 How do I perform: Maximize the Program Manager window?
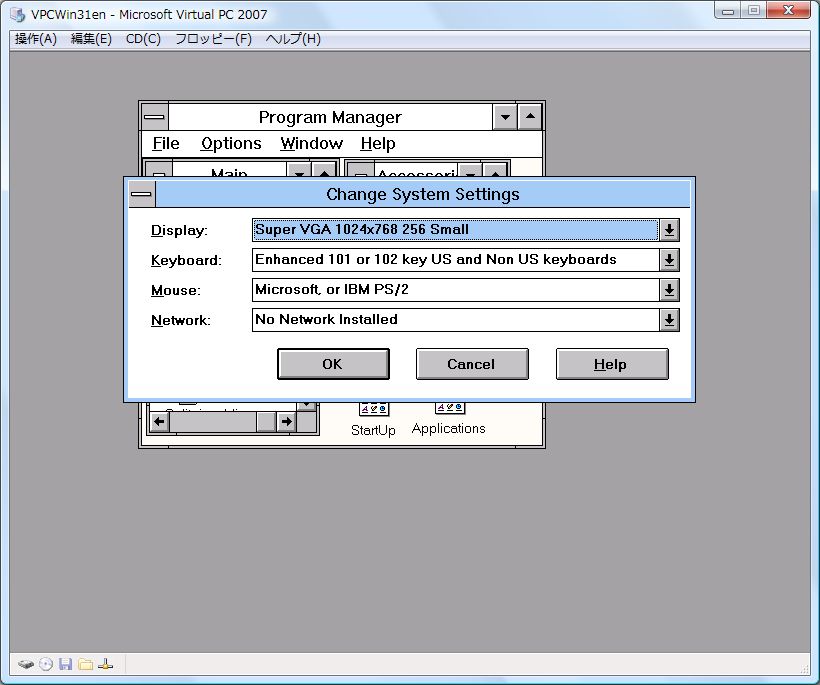tap(530, 117)
